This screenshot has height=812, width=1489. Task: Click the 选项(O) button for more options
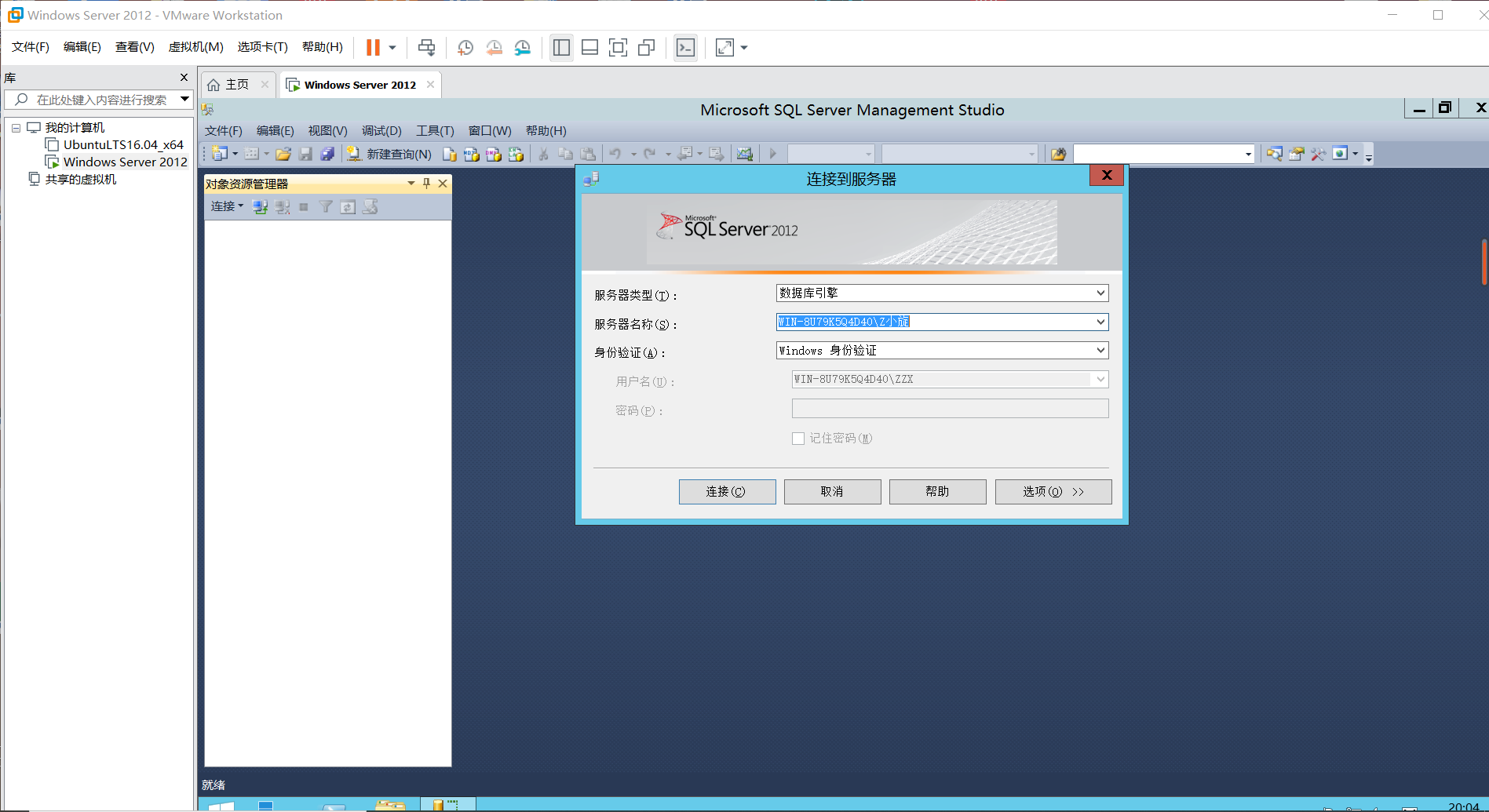click(1053, 491)
